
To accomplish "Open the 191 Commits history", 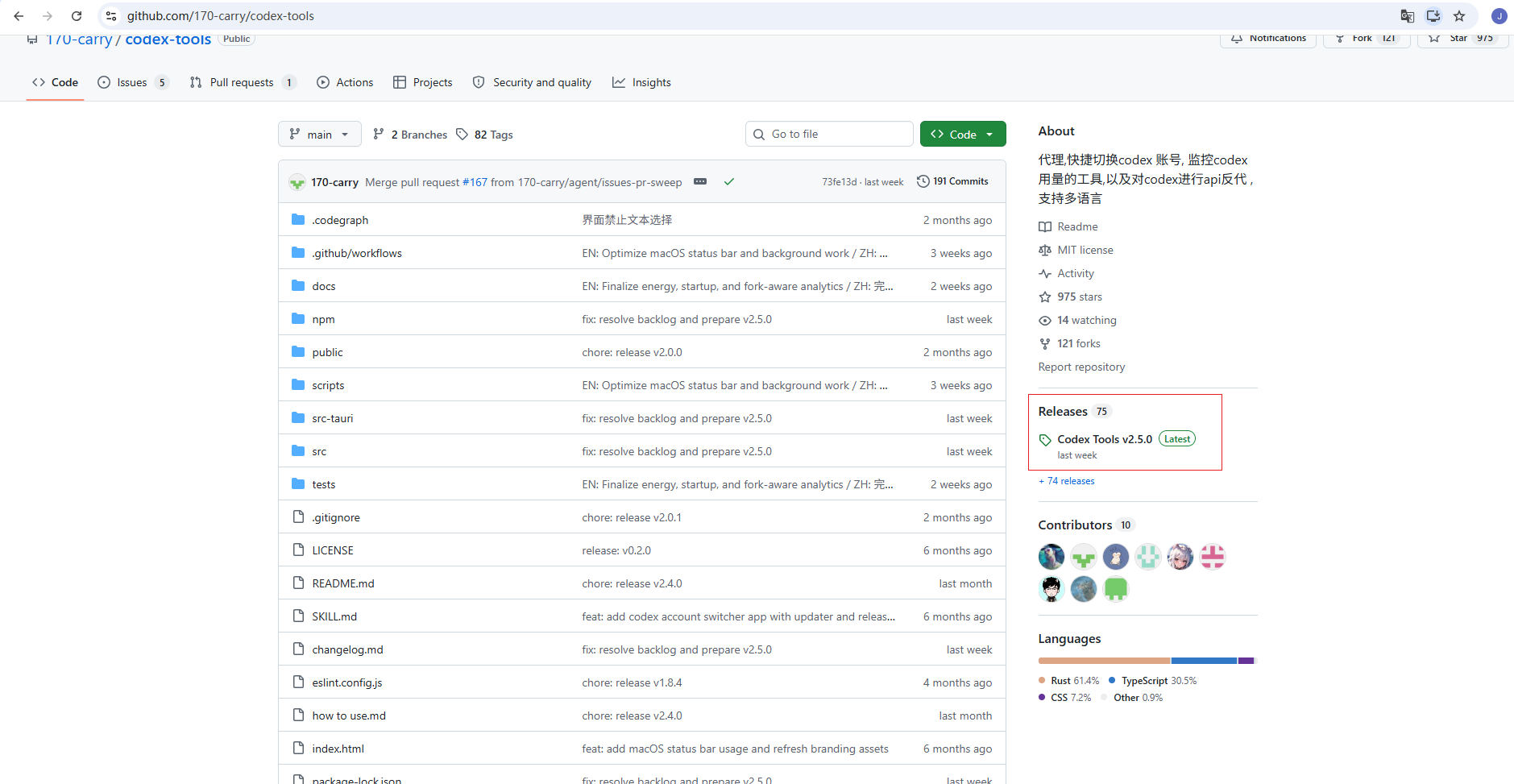I will [952, 181].
